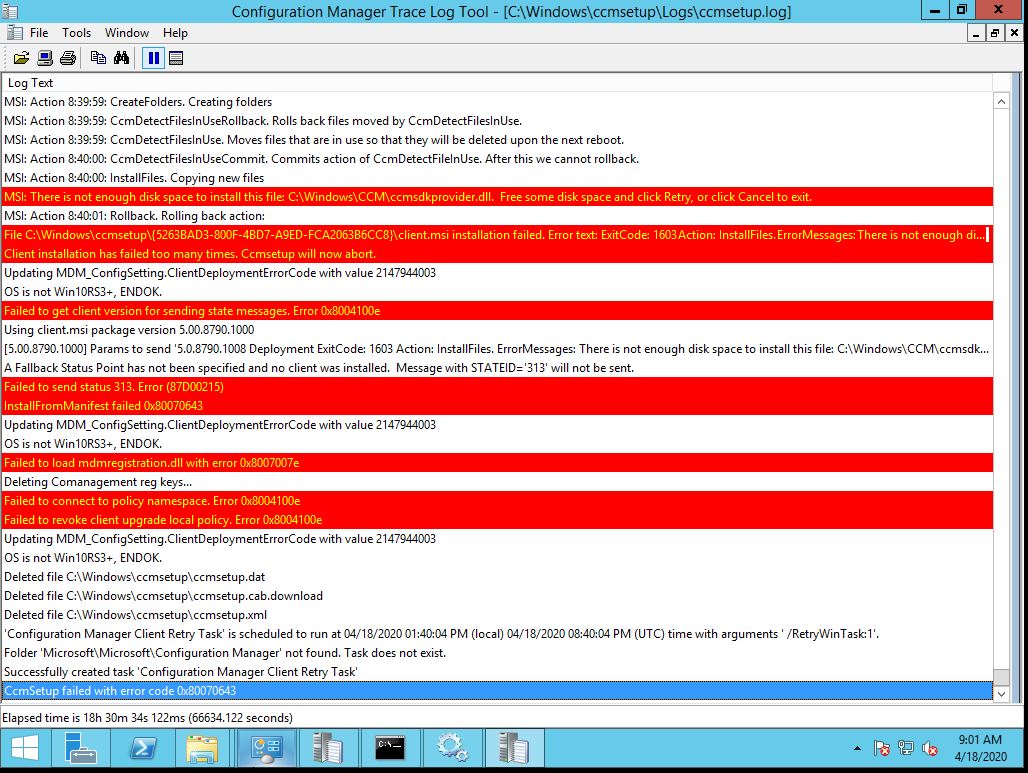Select the 'Rollback. Rolling back action' line
Screen dimensions: 1028x773
[x=497, y=216]
